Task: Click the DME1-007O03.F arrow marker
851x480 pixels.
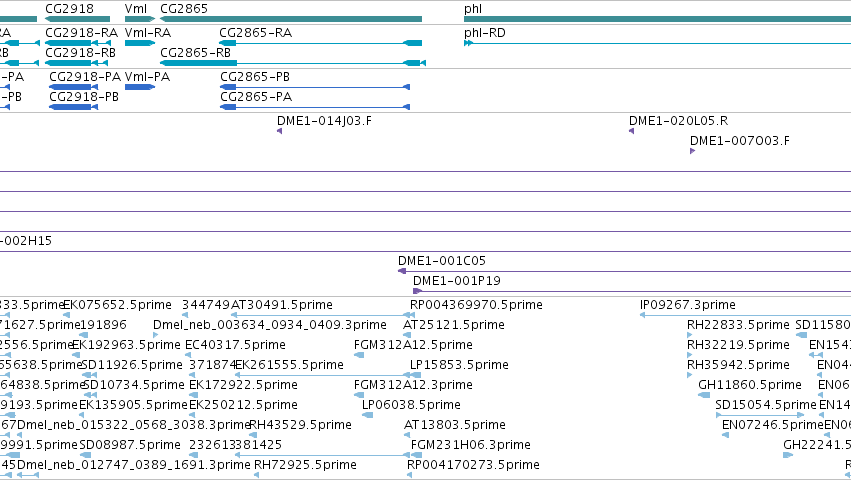Action: (x=693, y=151)
